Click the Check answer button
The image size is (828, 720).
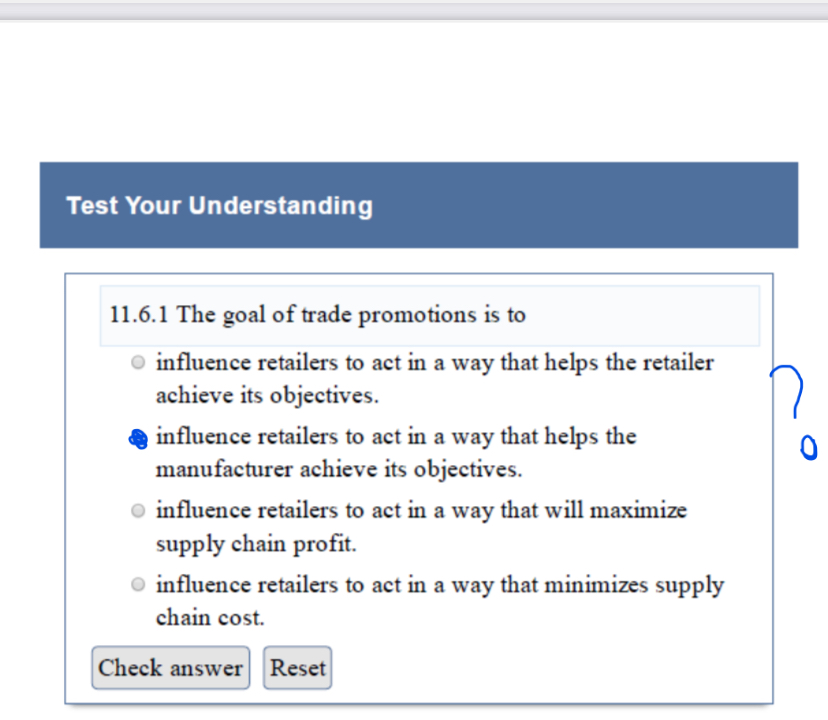[170, 667]
